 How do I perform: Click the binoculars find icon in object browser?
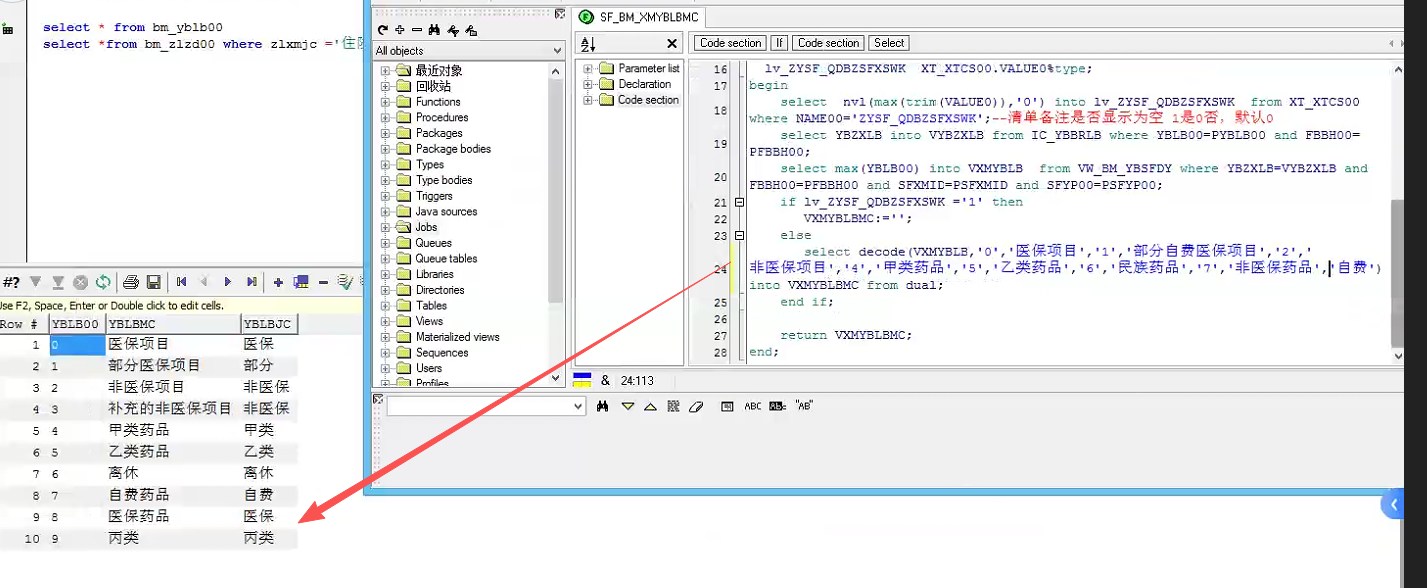coord(436,30)
